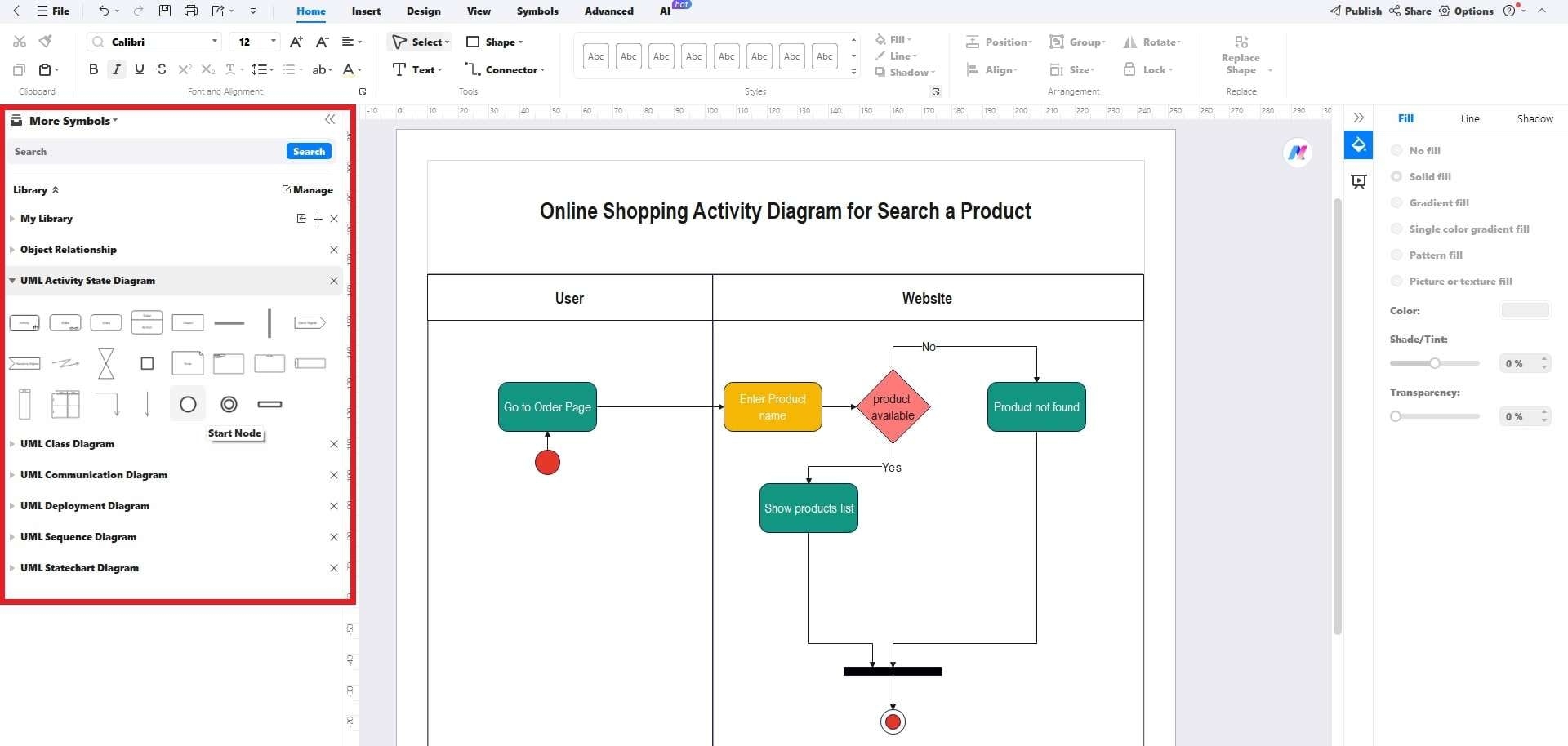Viewport: 1568px width, 746px height.
Task: Switch to the Insert ribbon tab
Action: [366, 11]
